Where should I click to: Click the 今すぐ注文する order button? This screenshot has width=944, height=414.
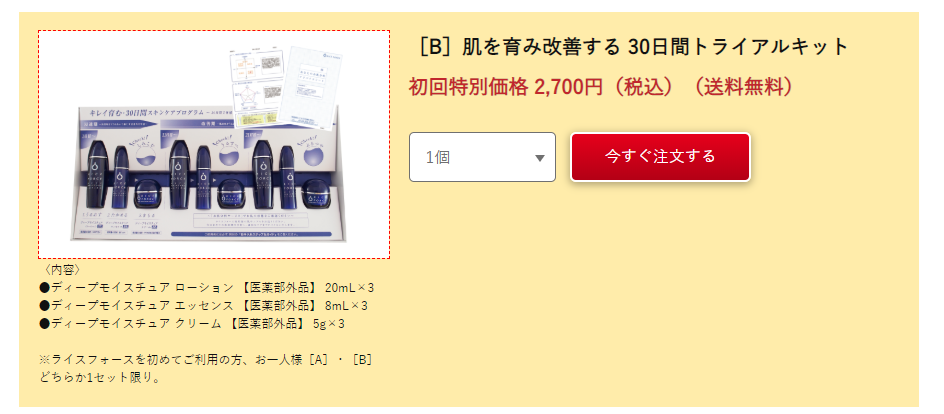coord(660,156)
